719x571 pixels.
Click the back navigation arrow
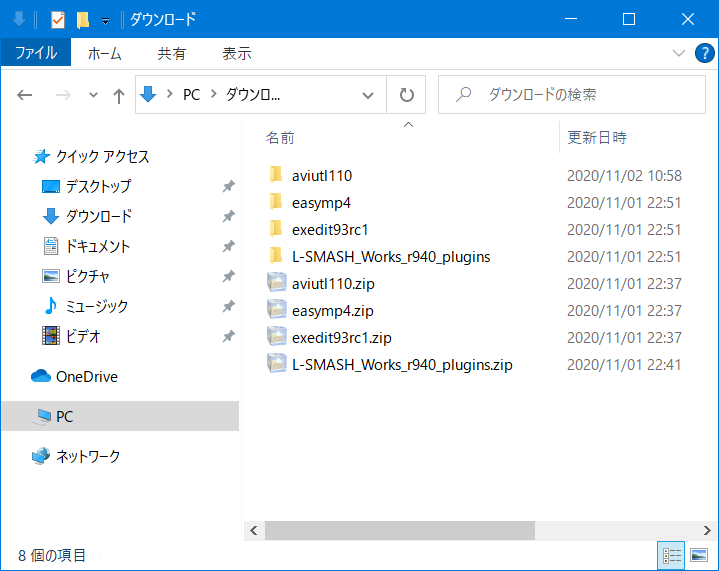tap(25, 95)
